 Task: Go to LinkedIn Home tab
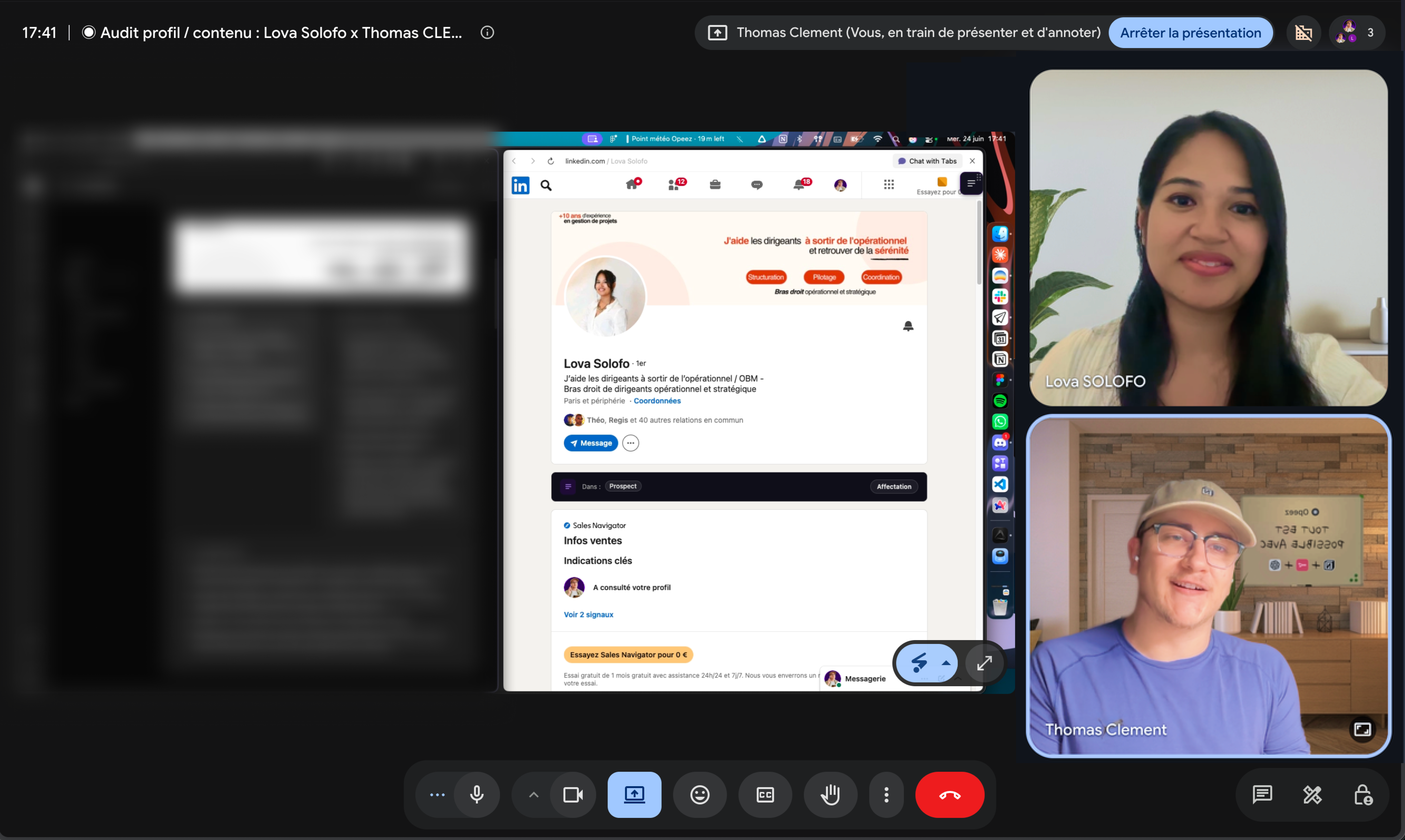click(633, 184)
